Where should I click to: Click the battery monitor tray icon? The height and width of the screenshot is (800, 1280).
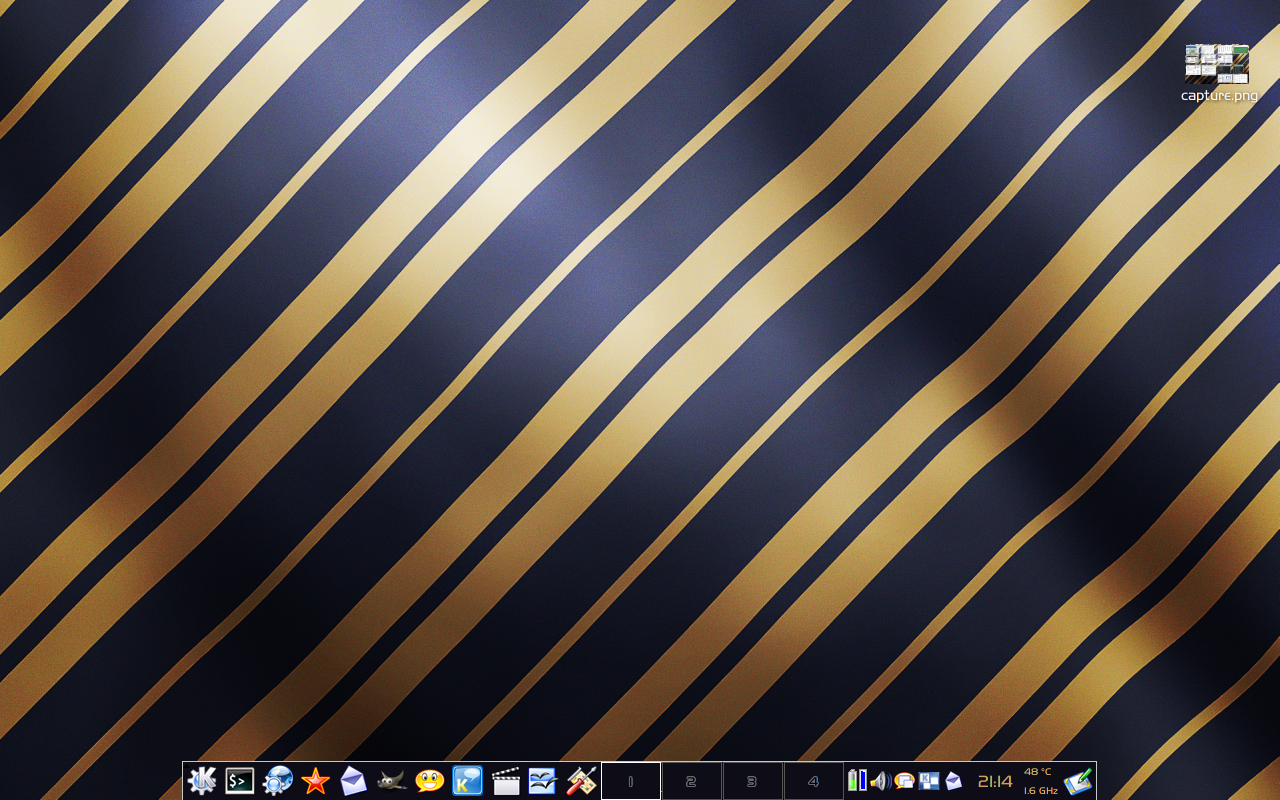point(857,781)
